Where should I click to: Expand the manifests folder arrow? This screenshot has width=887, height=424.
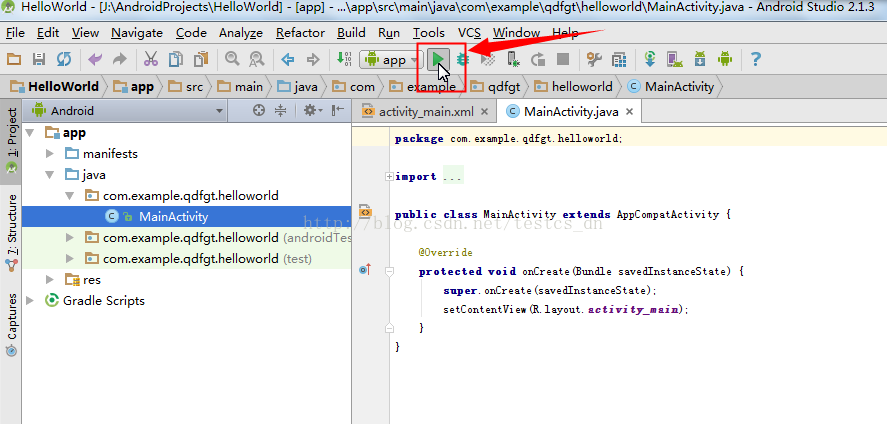point(50,154)
